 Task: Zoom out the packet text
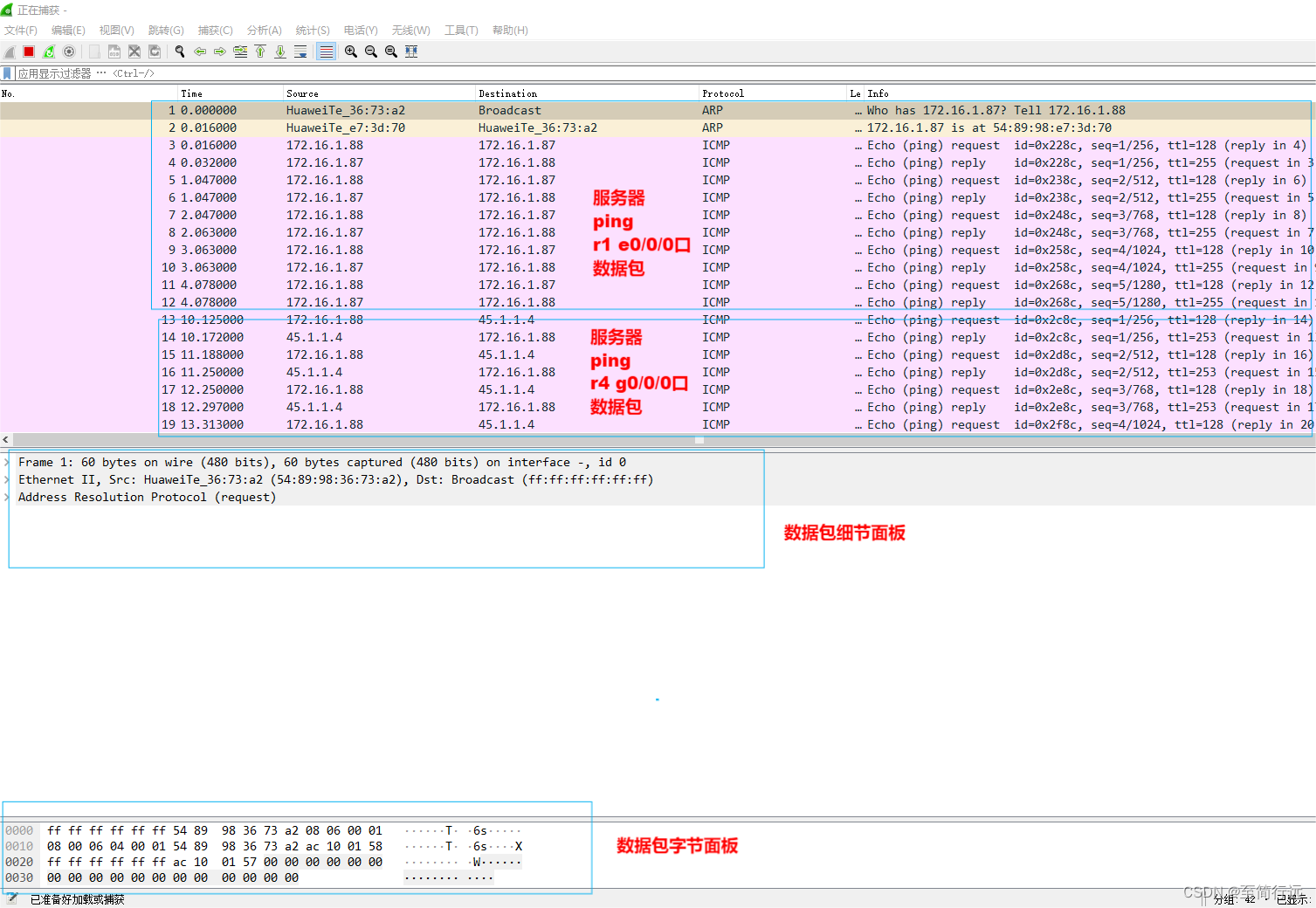[x=371, y=52]
